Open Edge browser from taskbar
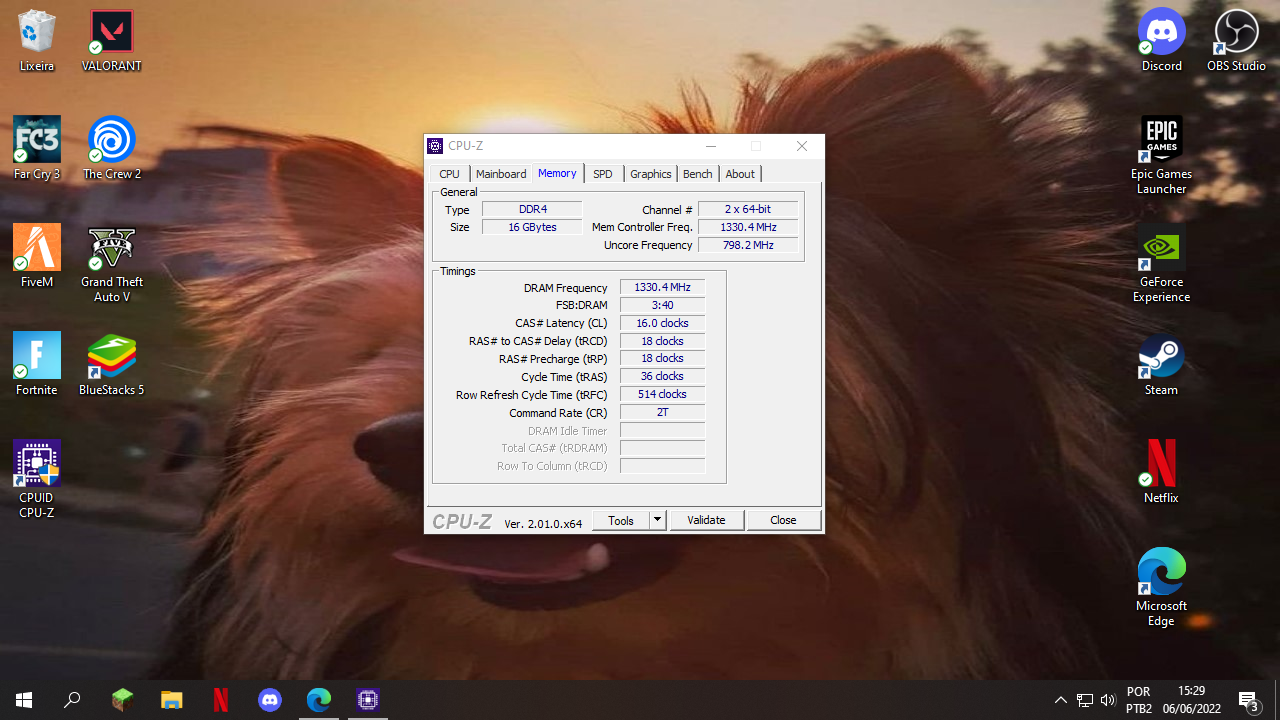The width and height of the screenshot is (1280, 720). (319, 700)
